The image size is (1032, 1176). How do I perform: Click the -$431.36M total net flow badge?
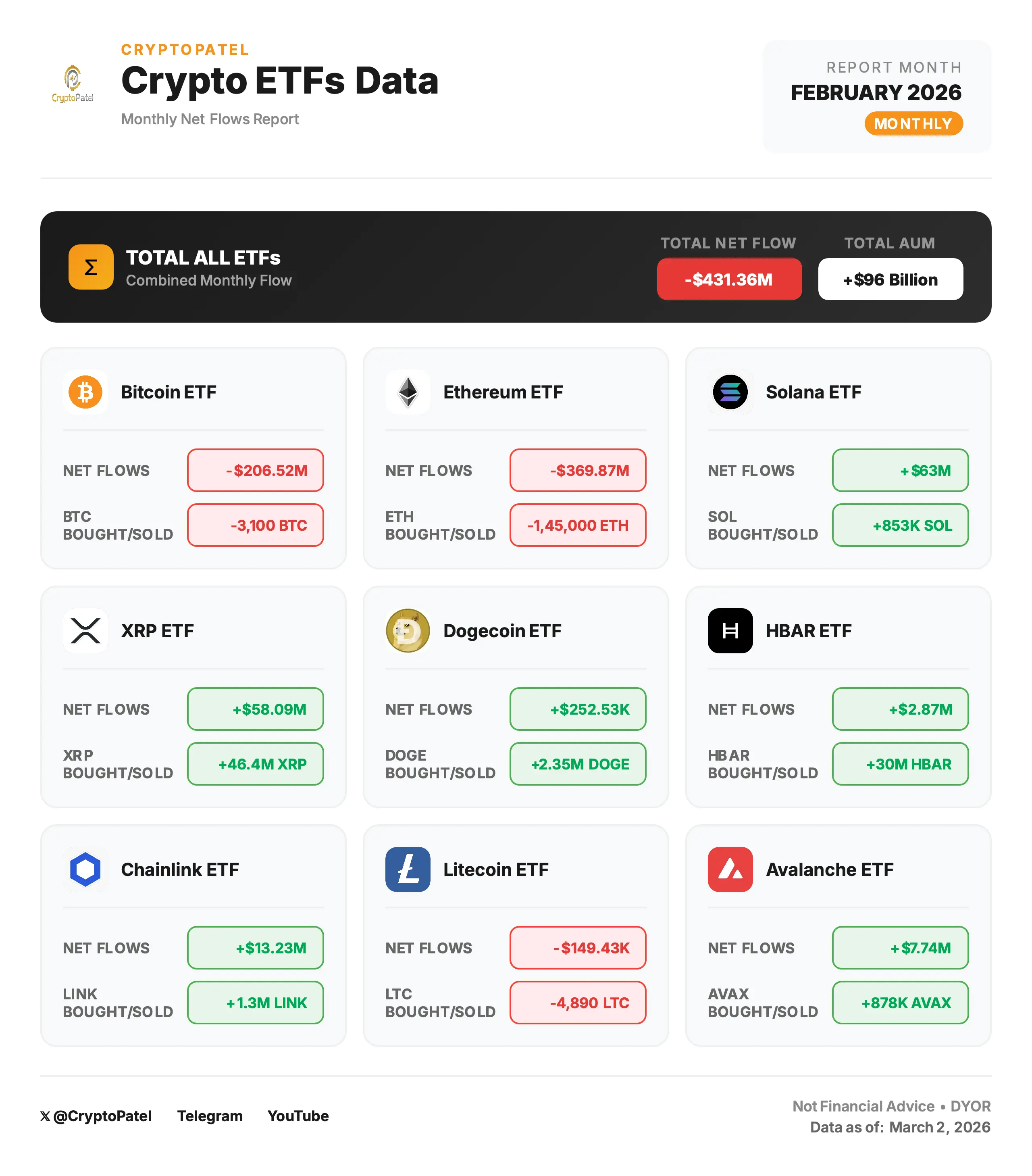(x=729, y=279)
